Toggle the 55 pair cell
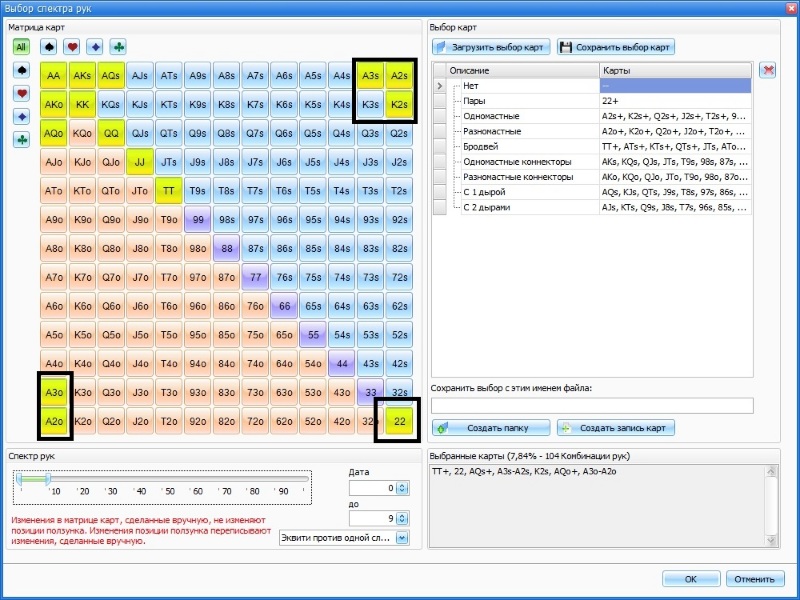This screenshot has height=600, width=800. coord(313,335)
